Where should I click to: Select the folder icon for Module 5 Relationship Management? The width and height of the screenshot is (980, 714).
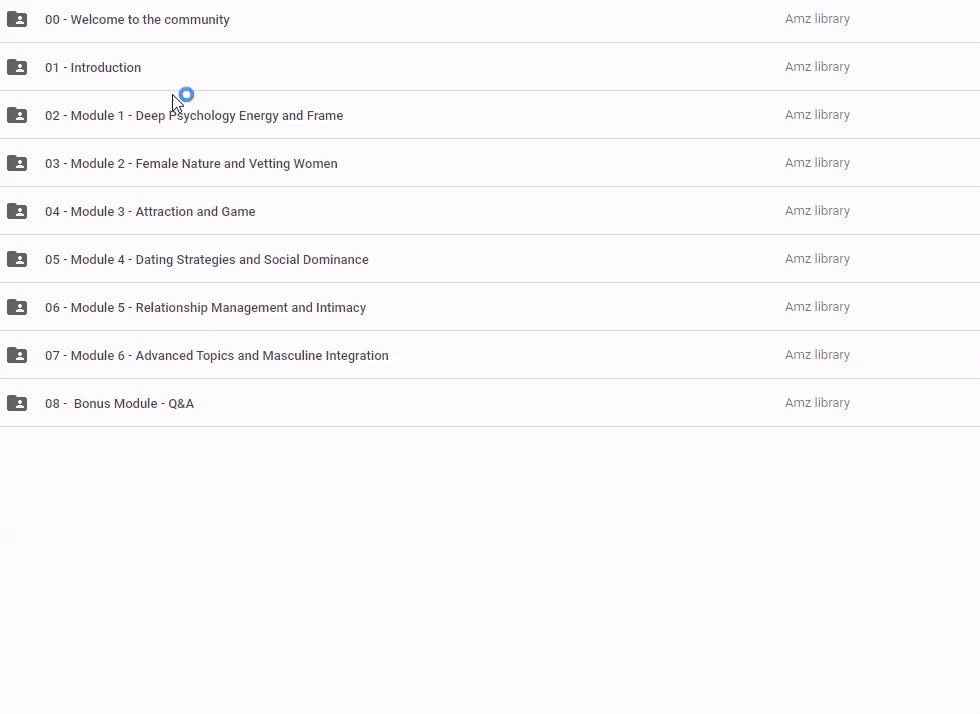click(17, 307)
